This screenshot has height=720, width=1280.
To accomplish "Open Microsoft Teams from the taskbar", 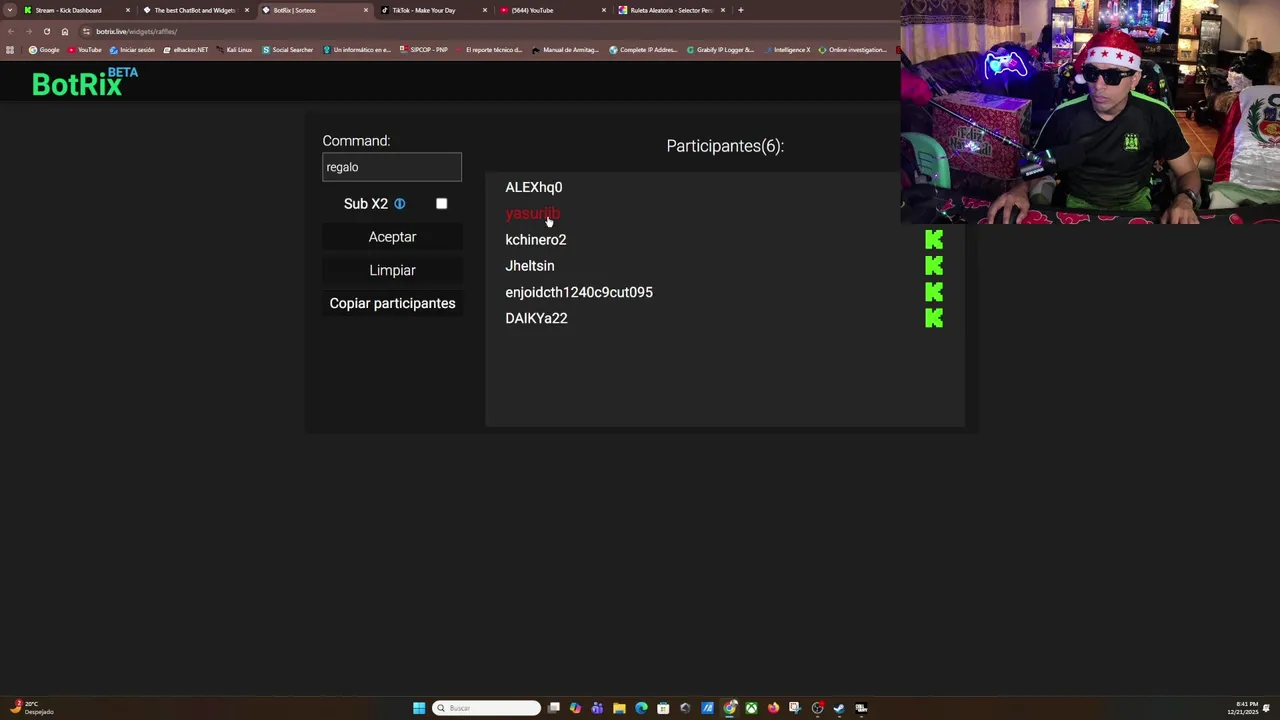I will coord(597,708).
